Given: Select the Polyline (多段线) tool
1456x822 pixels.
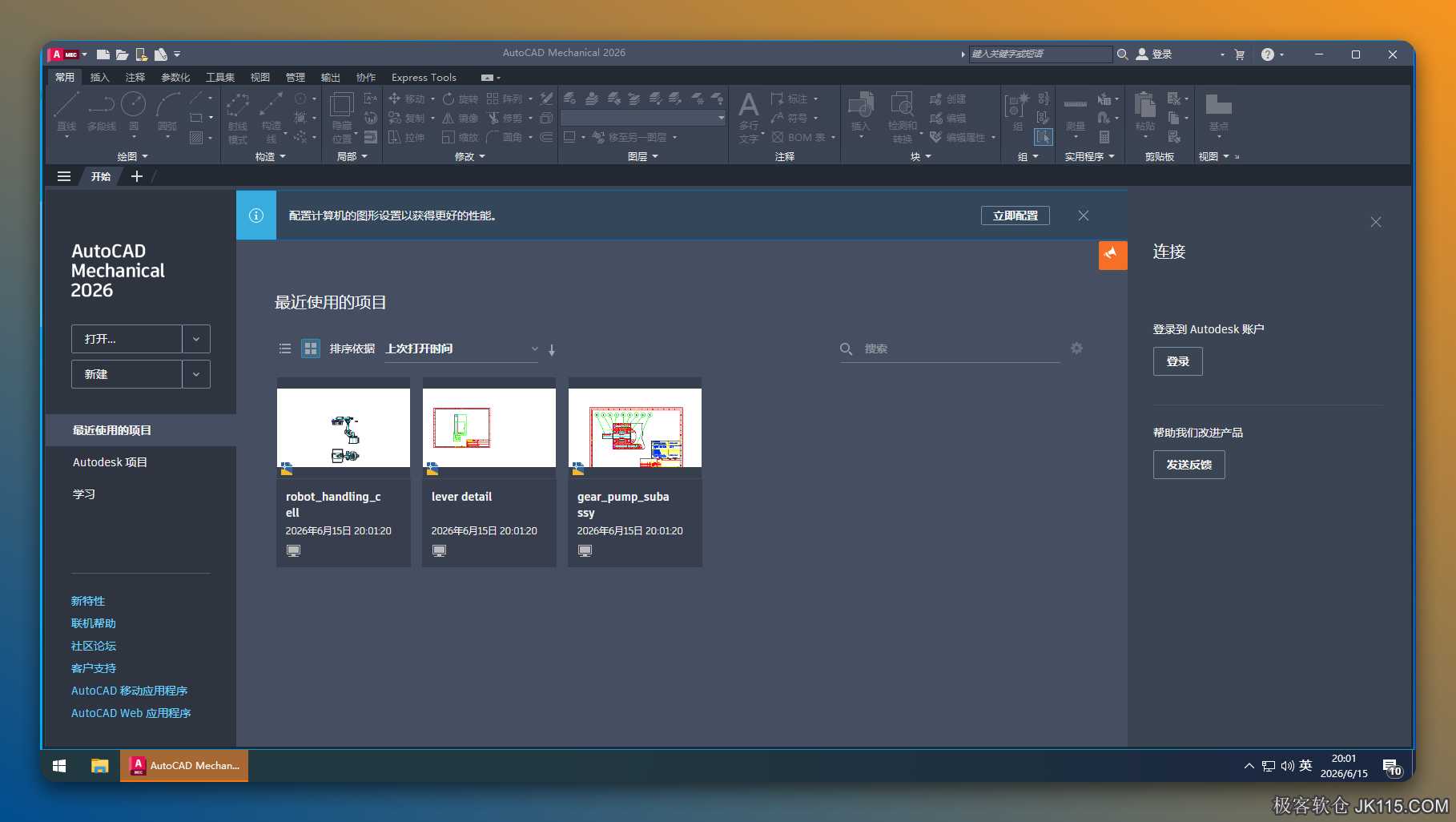Looking at the screenshot, I should pos(102,111).
